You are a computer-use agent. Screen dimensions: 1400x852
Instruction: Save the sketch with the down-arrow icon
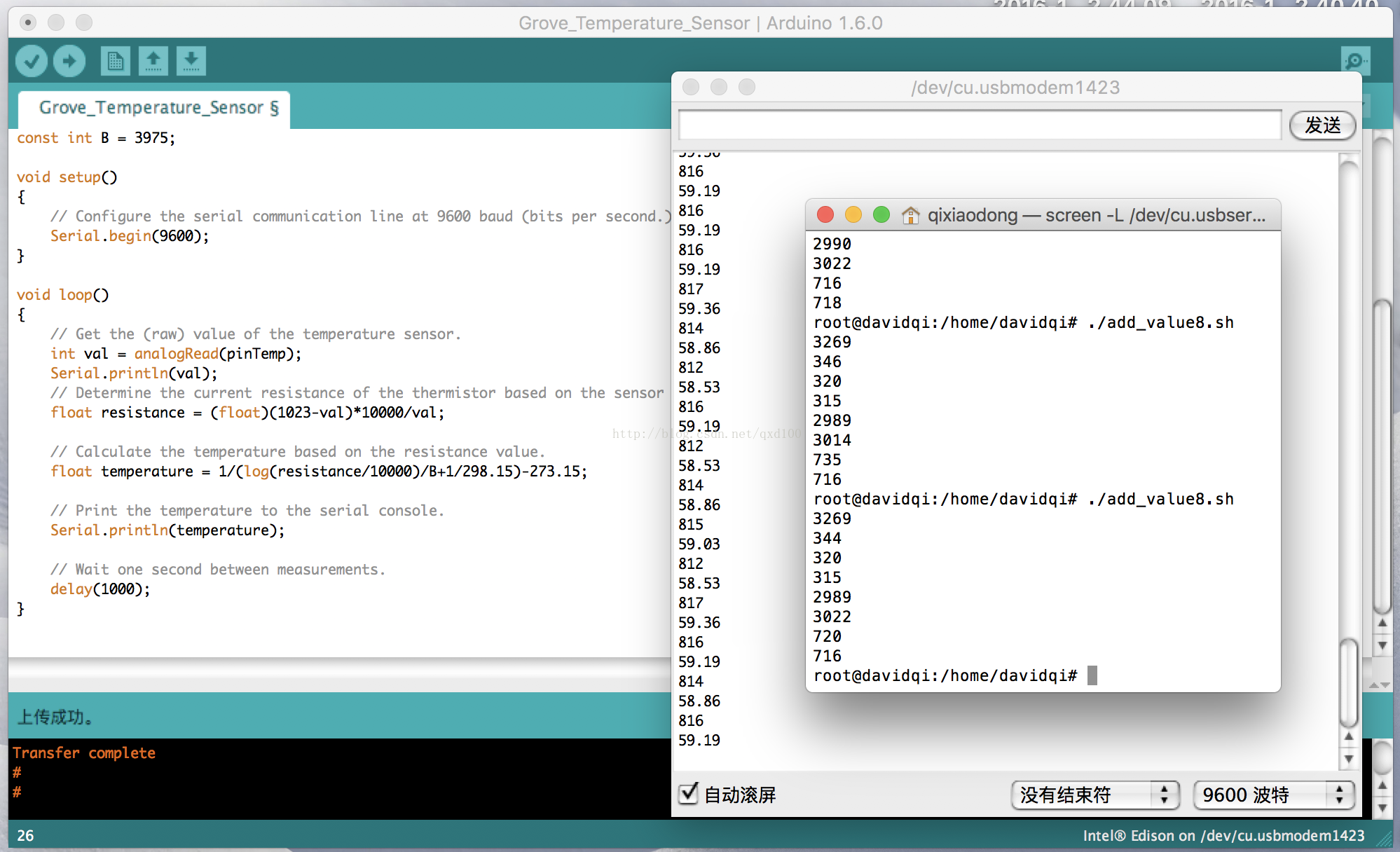coord(191,61)
